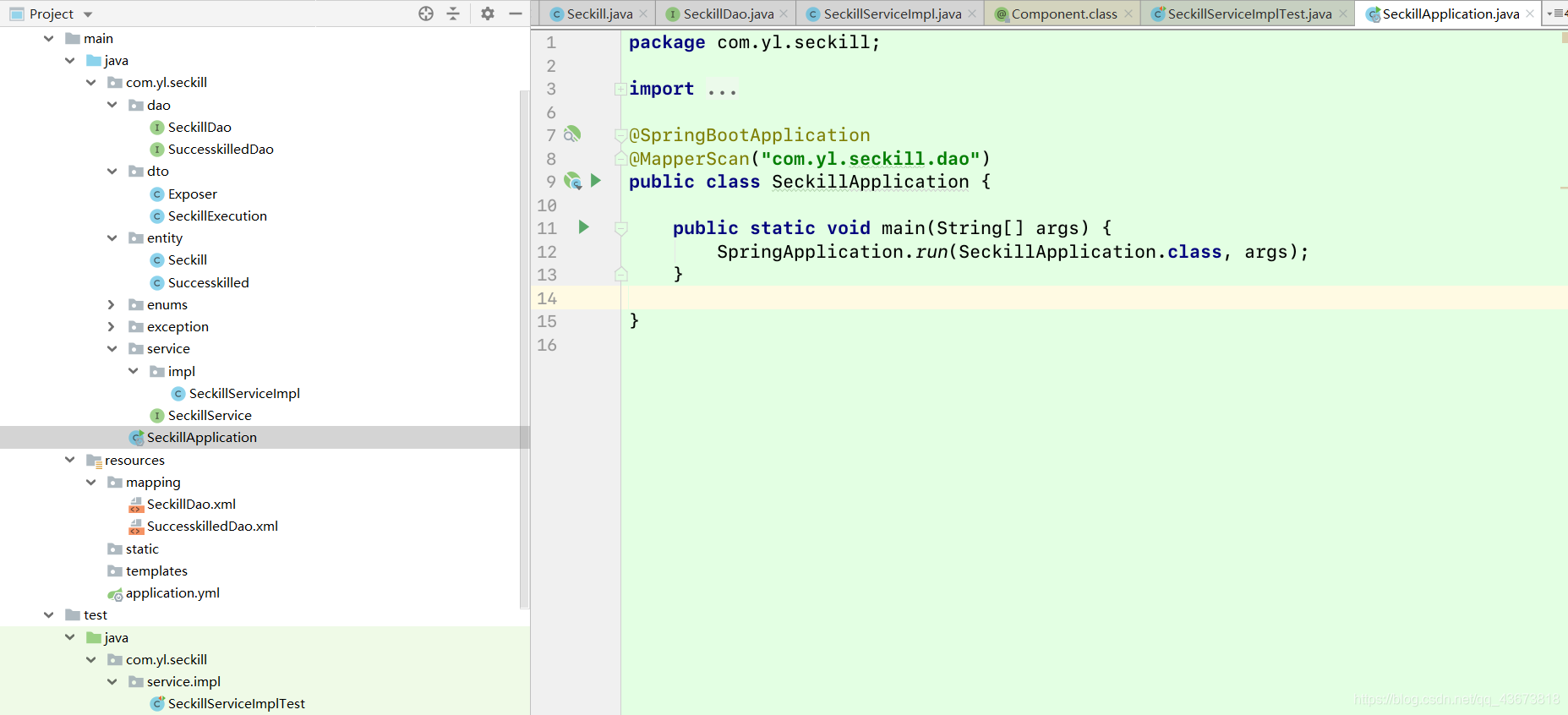Click the @SpringBootApplication annotation

[750, 135]
